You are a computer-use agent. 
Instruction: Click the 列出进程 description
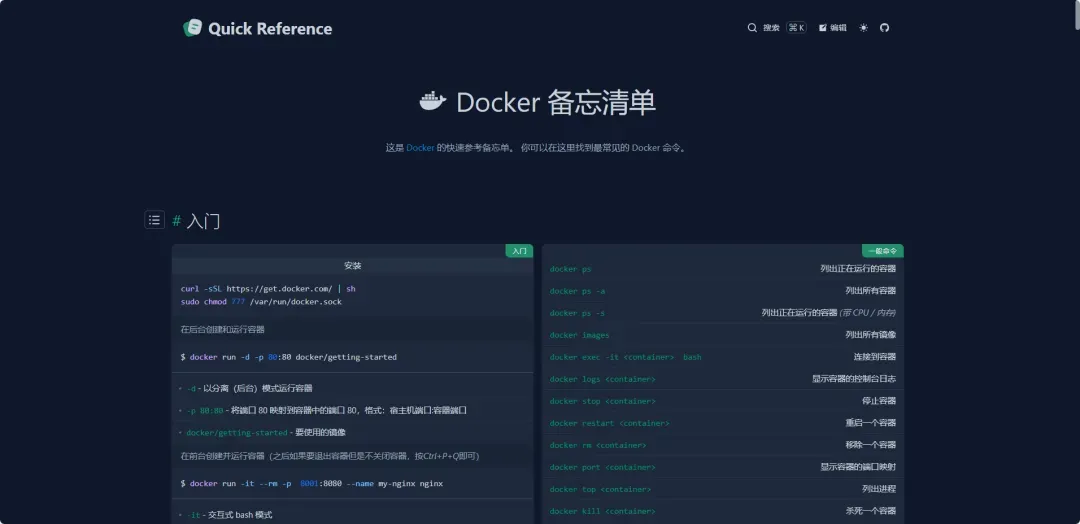[x=879, y=490]
